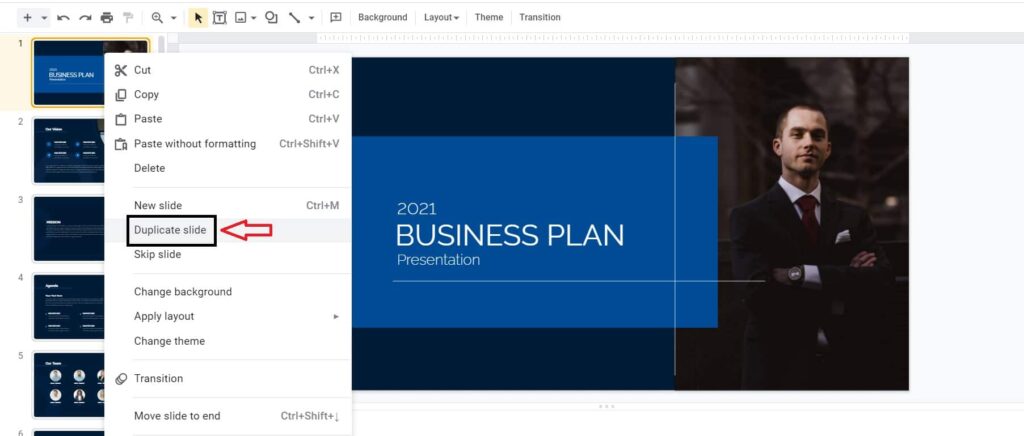Choose Transition from the context menu
The height and width of the screenshot is (436, 1024).
click(228, 379)
